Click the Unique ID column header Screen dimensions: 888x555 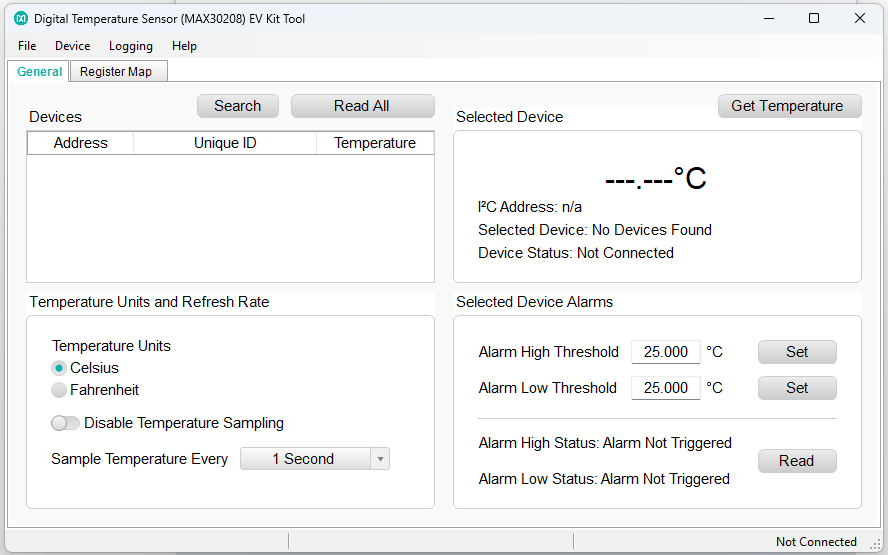point(225,143)
